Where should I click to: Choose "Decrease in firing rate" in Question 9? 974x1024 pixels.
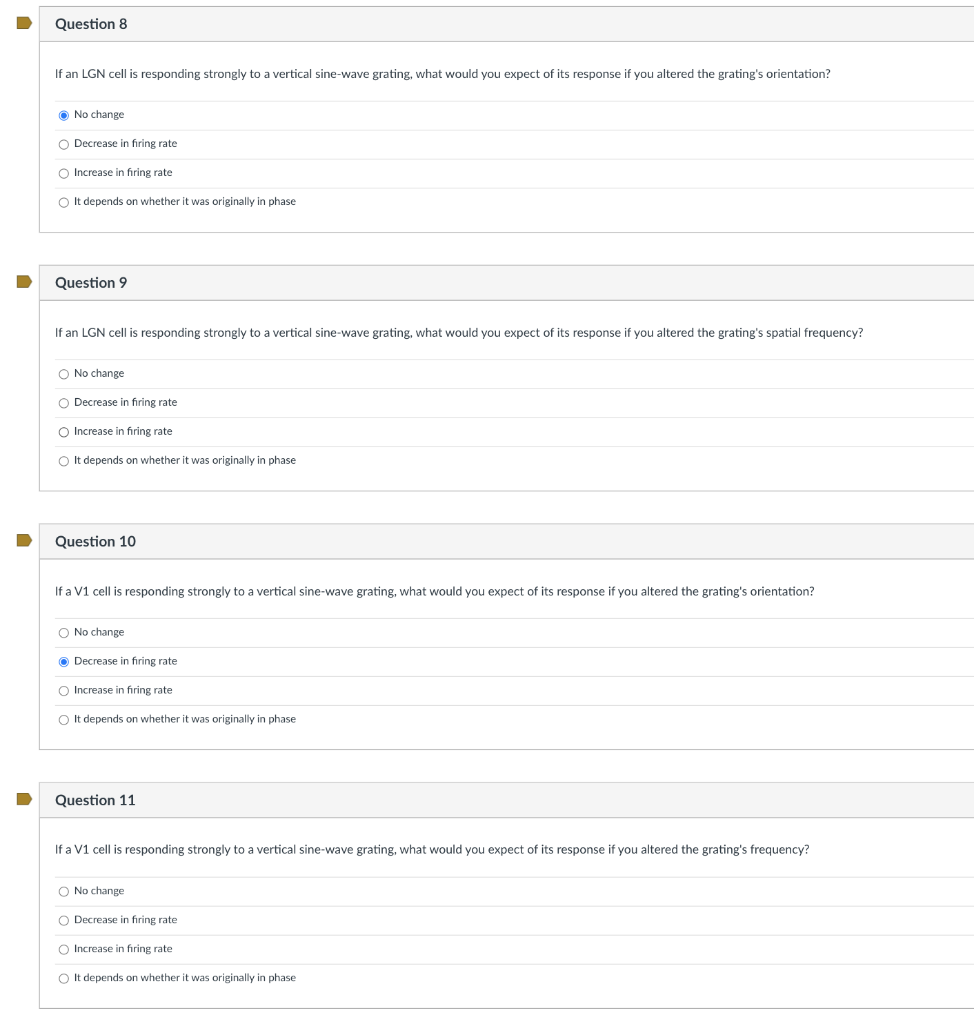point(64,403)
